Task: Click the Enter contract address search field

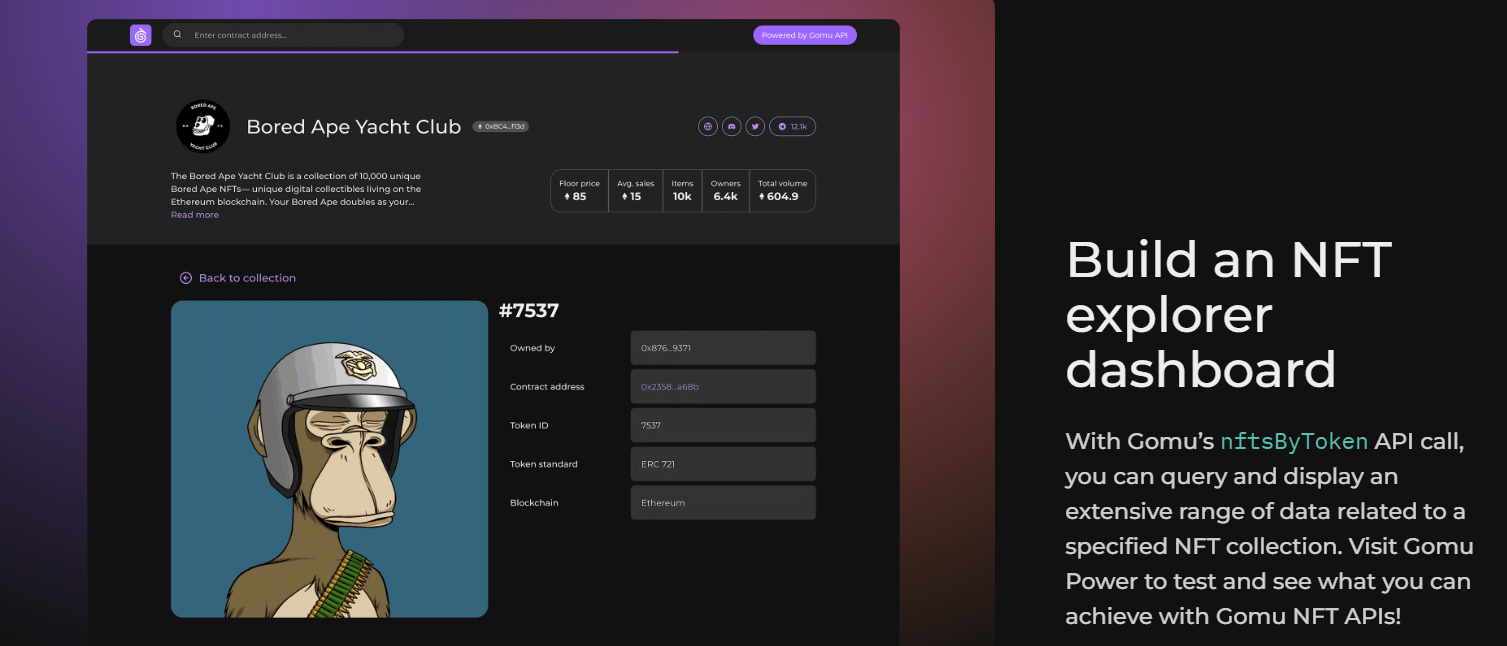Action: (x=290, y=35)
